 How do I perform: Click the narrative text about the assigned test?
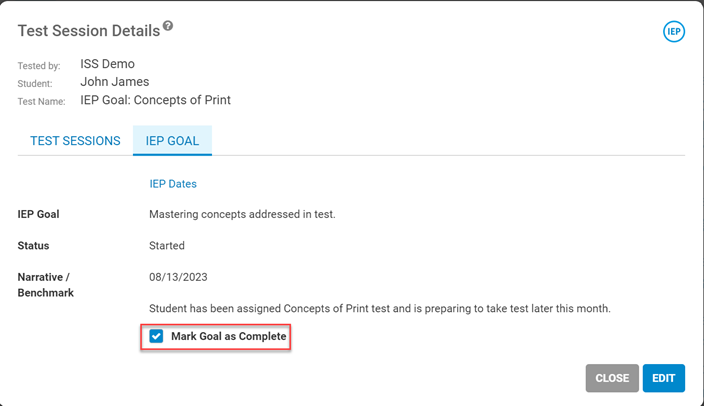click(x=380, y=309)
